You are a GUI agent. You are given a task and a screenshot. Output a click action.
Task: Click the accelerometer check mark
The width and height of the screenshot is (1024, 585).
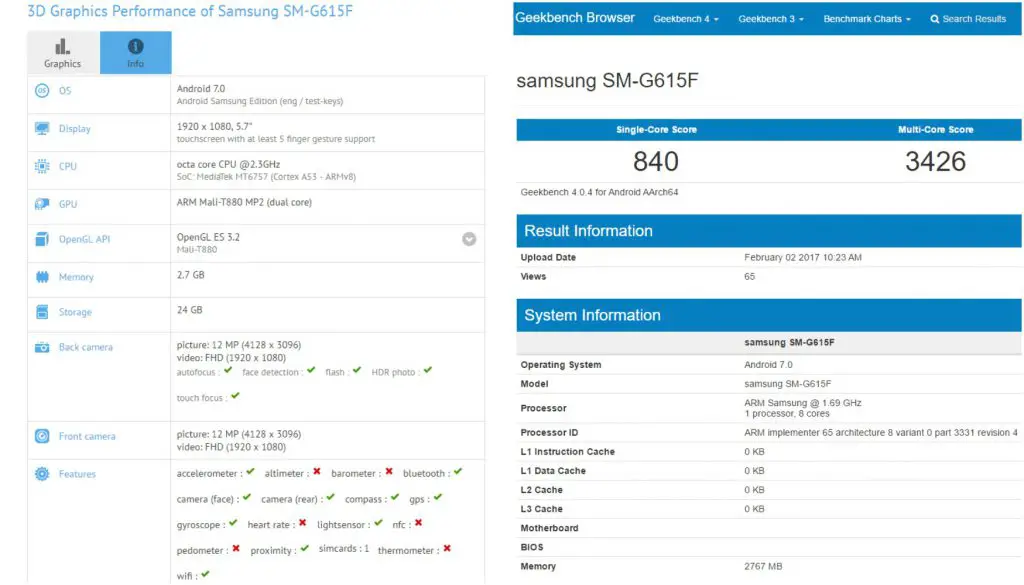click(250, 471)
